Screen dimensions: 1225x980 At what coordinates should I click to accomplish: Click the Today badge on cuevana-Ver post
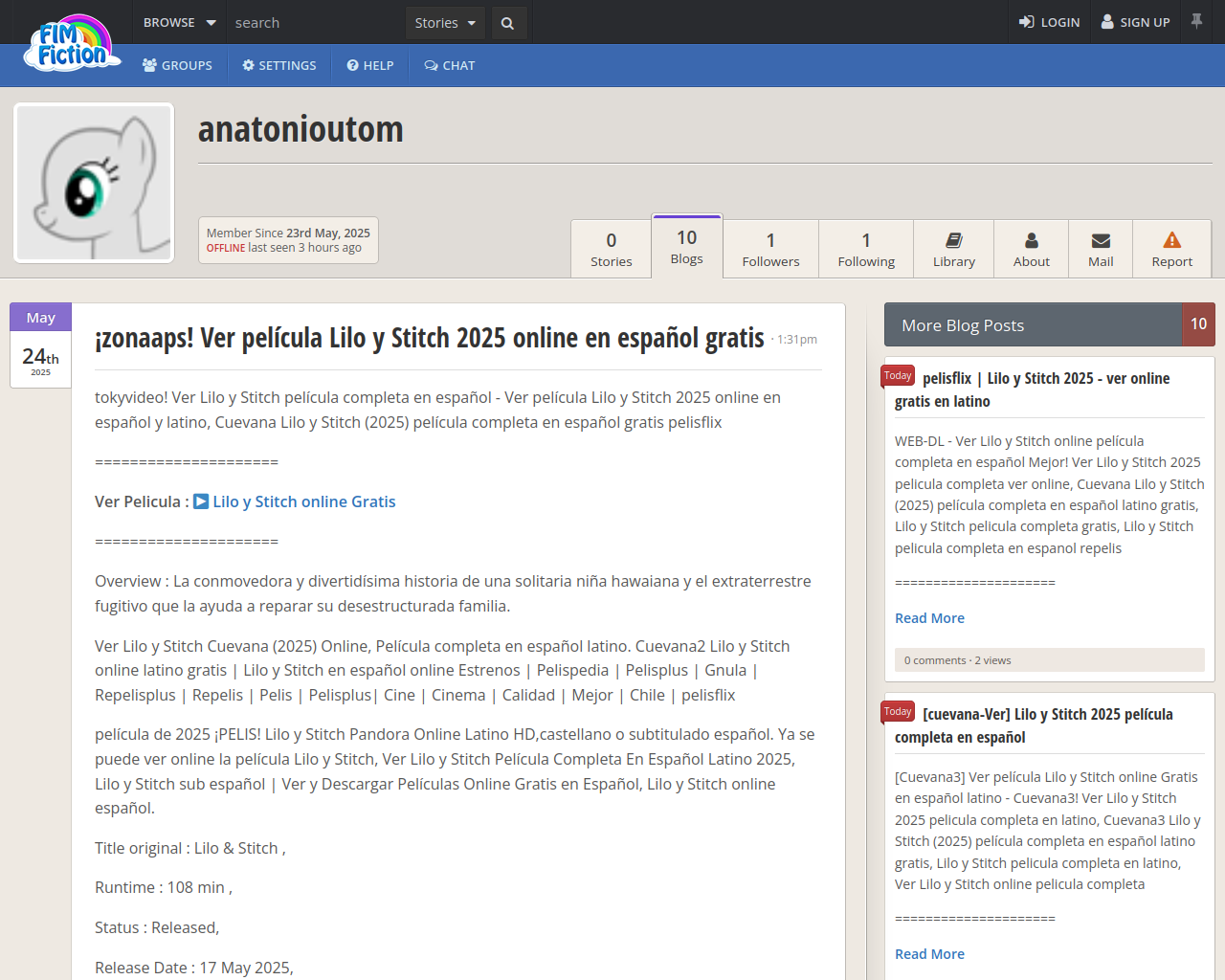(x=898, y=712)
